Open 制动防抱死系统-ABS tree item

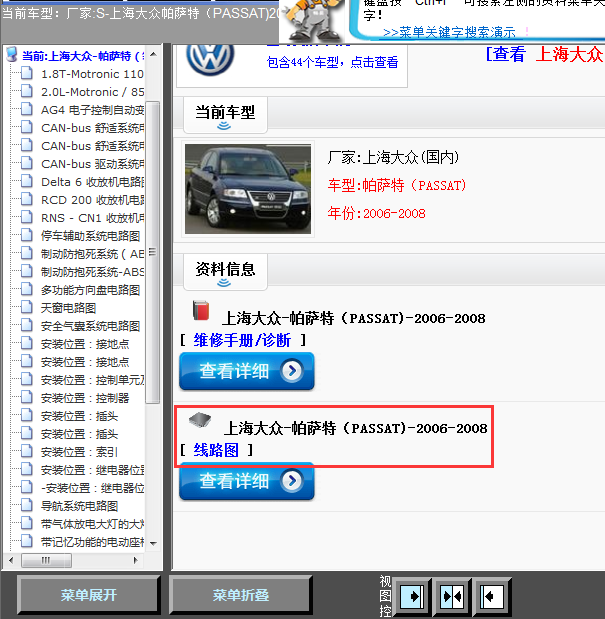[92, 272]
